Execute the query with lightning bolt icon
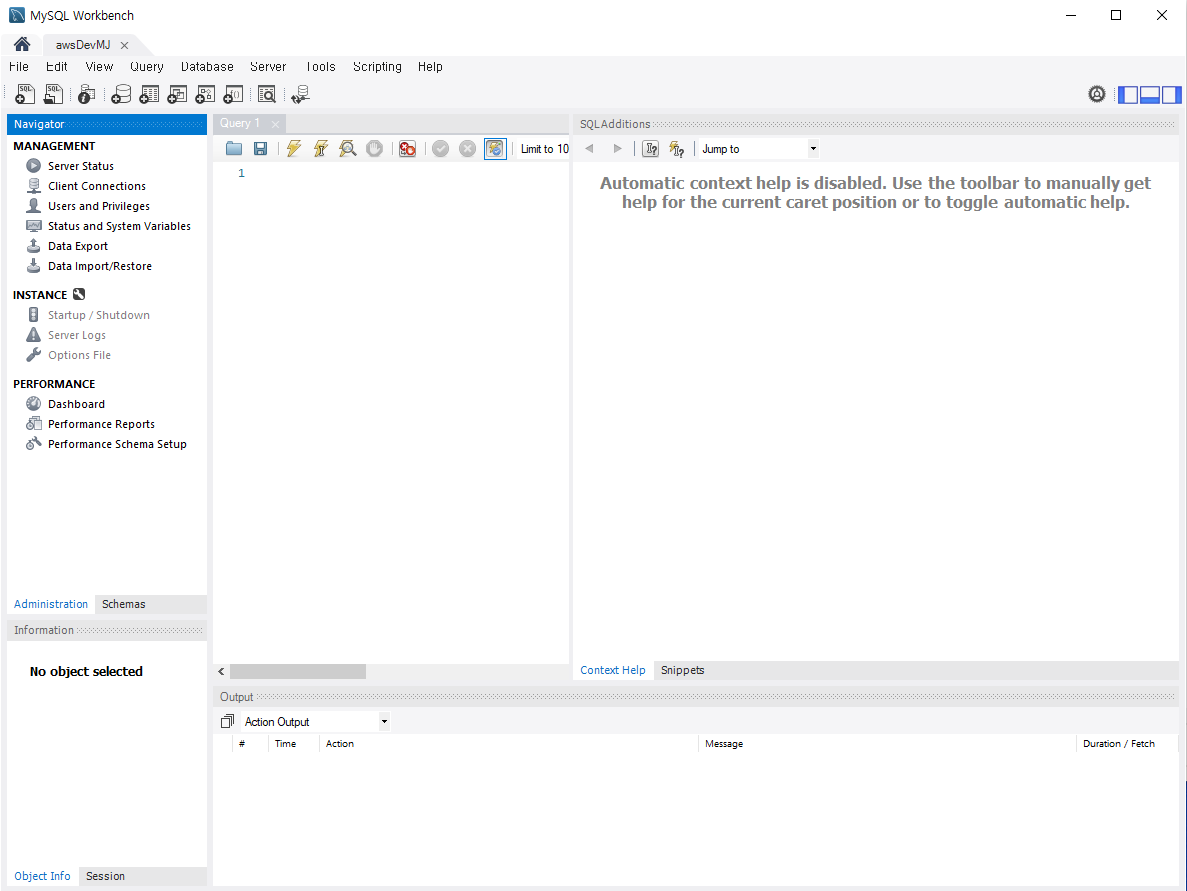The image size is (1187, 891). click(x=294, y=148)
